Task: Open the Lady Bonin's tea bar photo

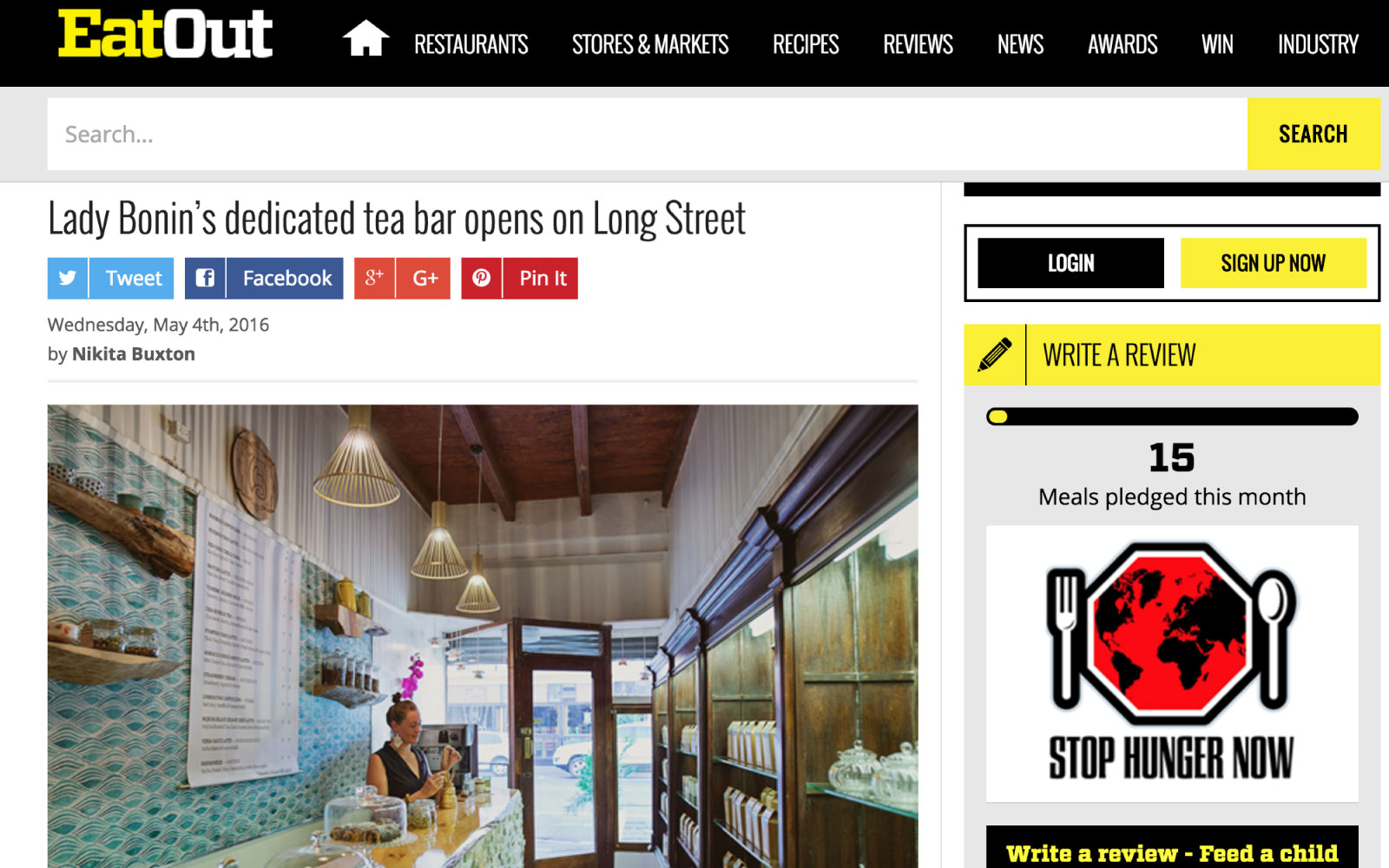Action: click(x=483, y=636)
